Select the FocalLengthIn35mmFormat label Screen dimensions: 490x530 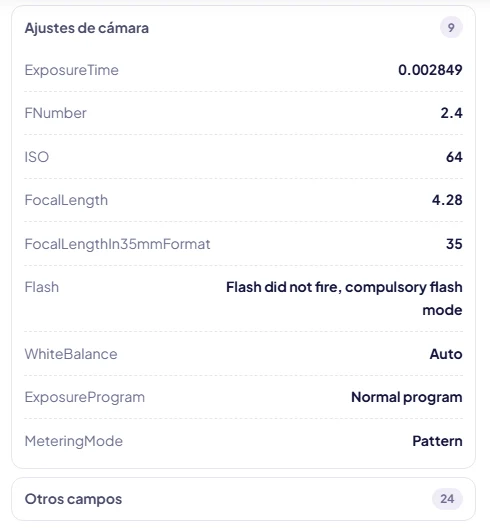coord(118,244)
